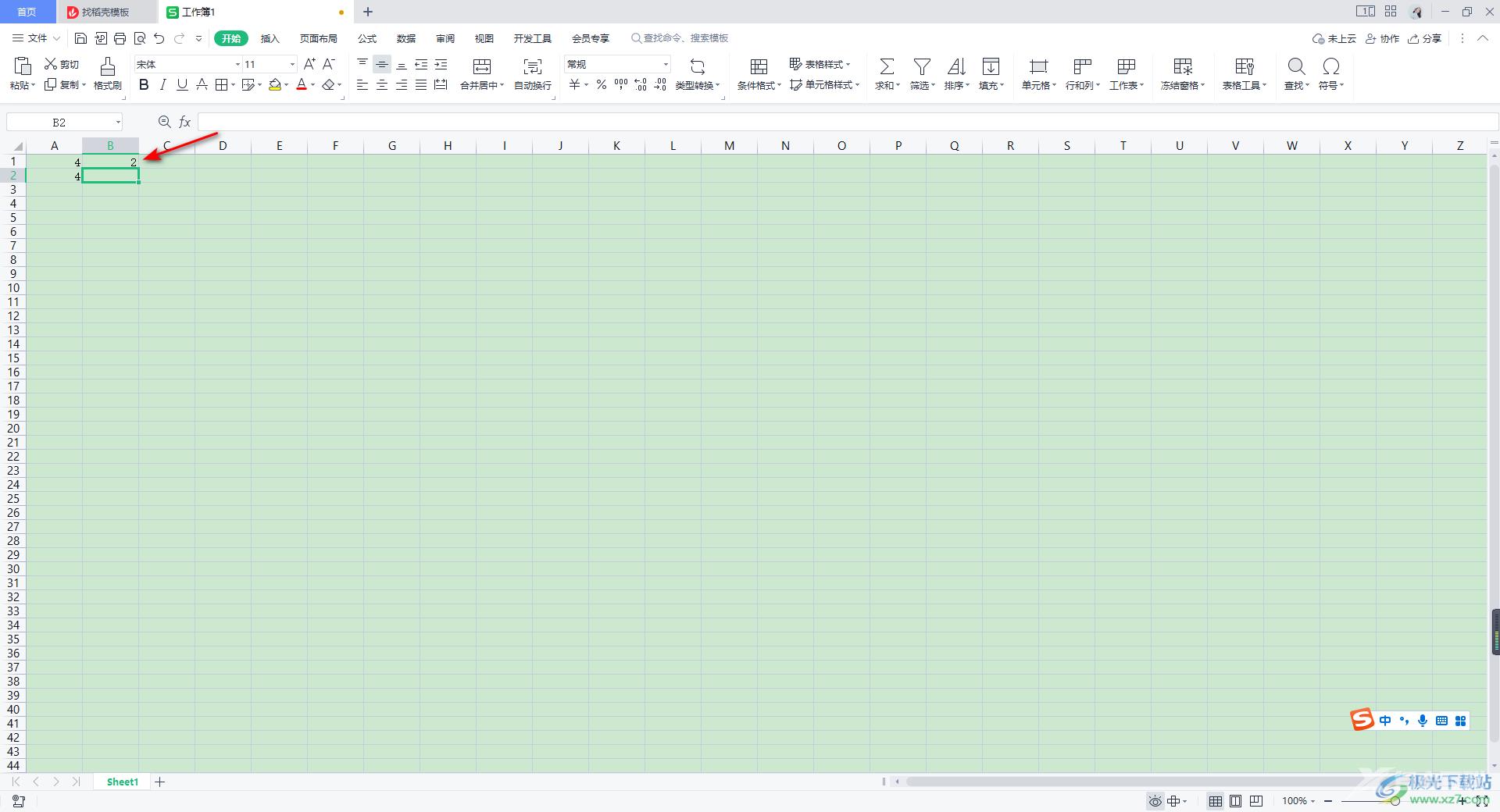Open 找稻壳模板 template tab
This screenshot has height=812, width=1500.
105,12
